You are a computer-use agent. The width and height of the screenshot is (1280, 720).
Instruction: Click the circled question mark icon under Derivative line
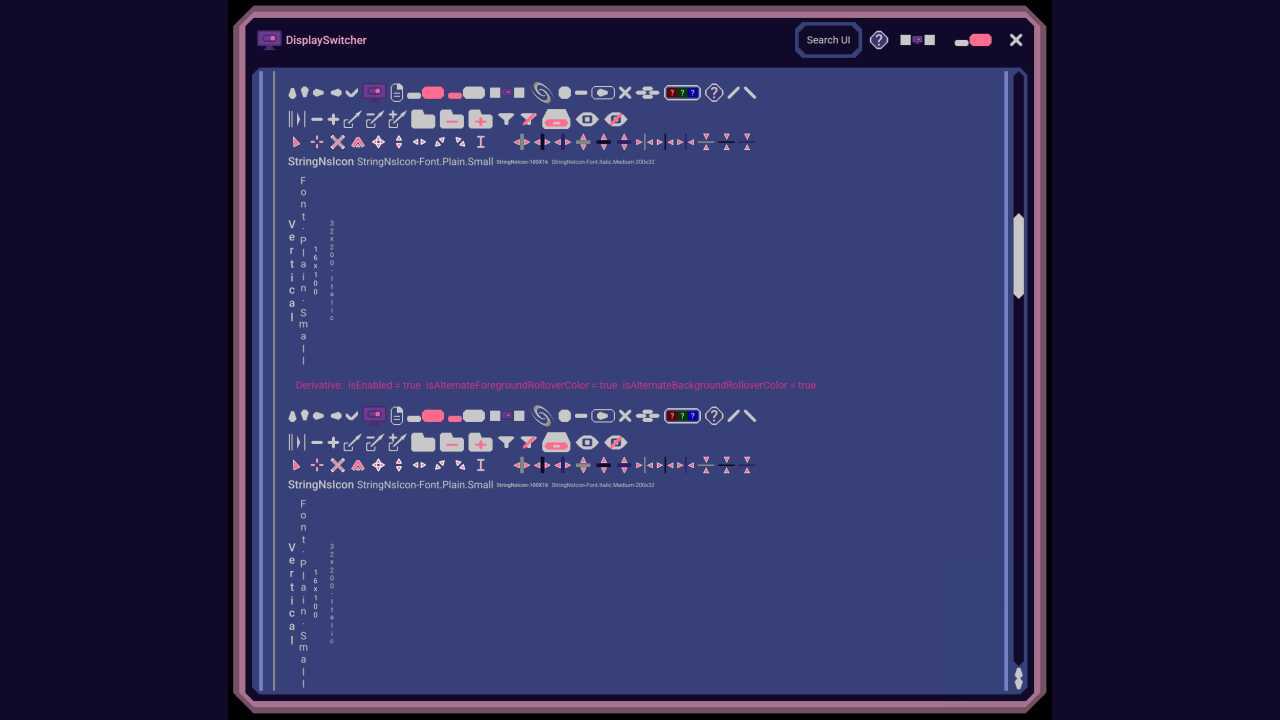pos(714,416)
